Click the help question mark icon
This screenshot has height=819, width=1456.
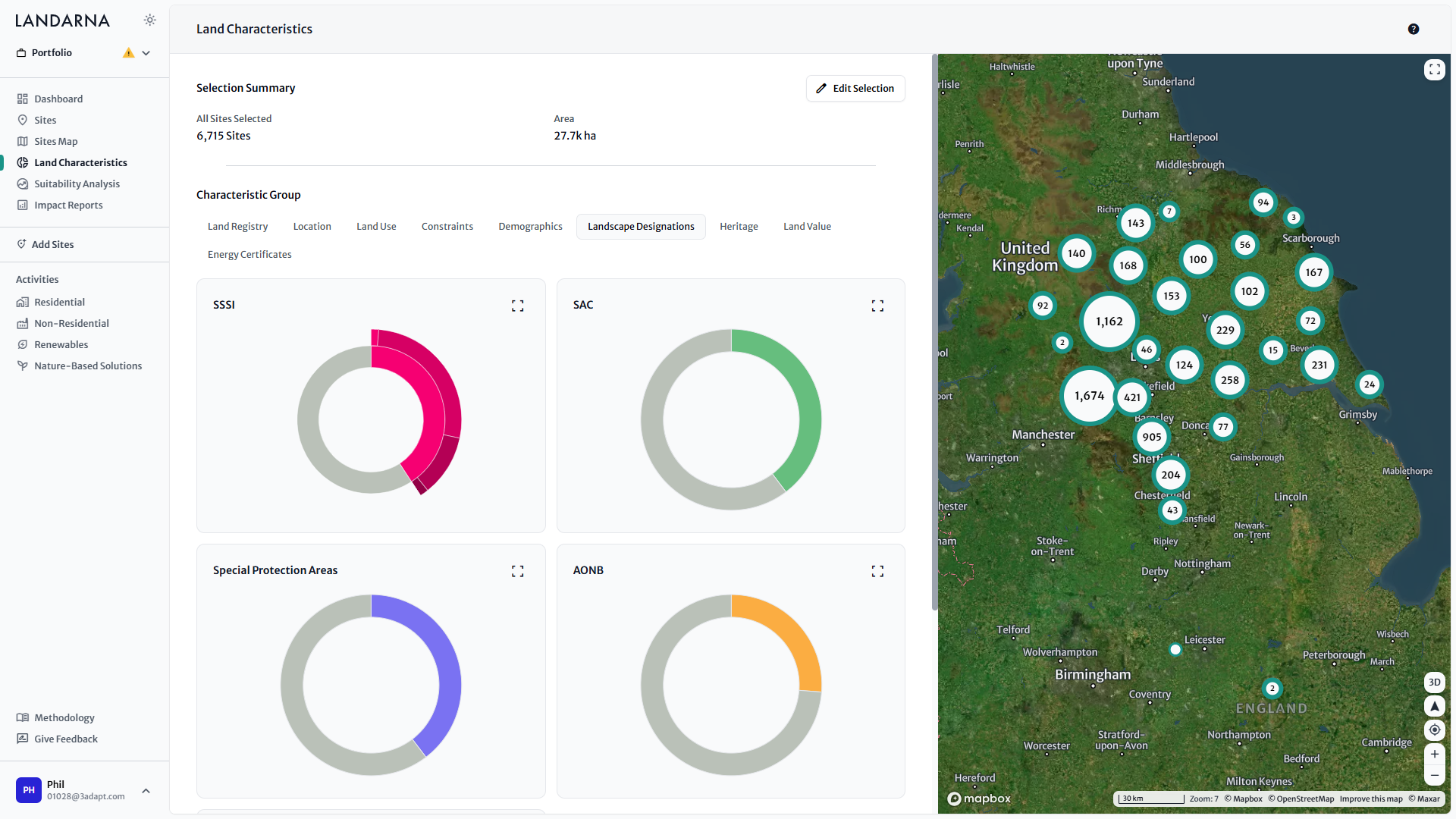[x=1413, y=29]
